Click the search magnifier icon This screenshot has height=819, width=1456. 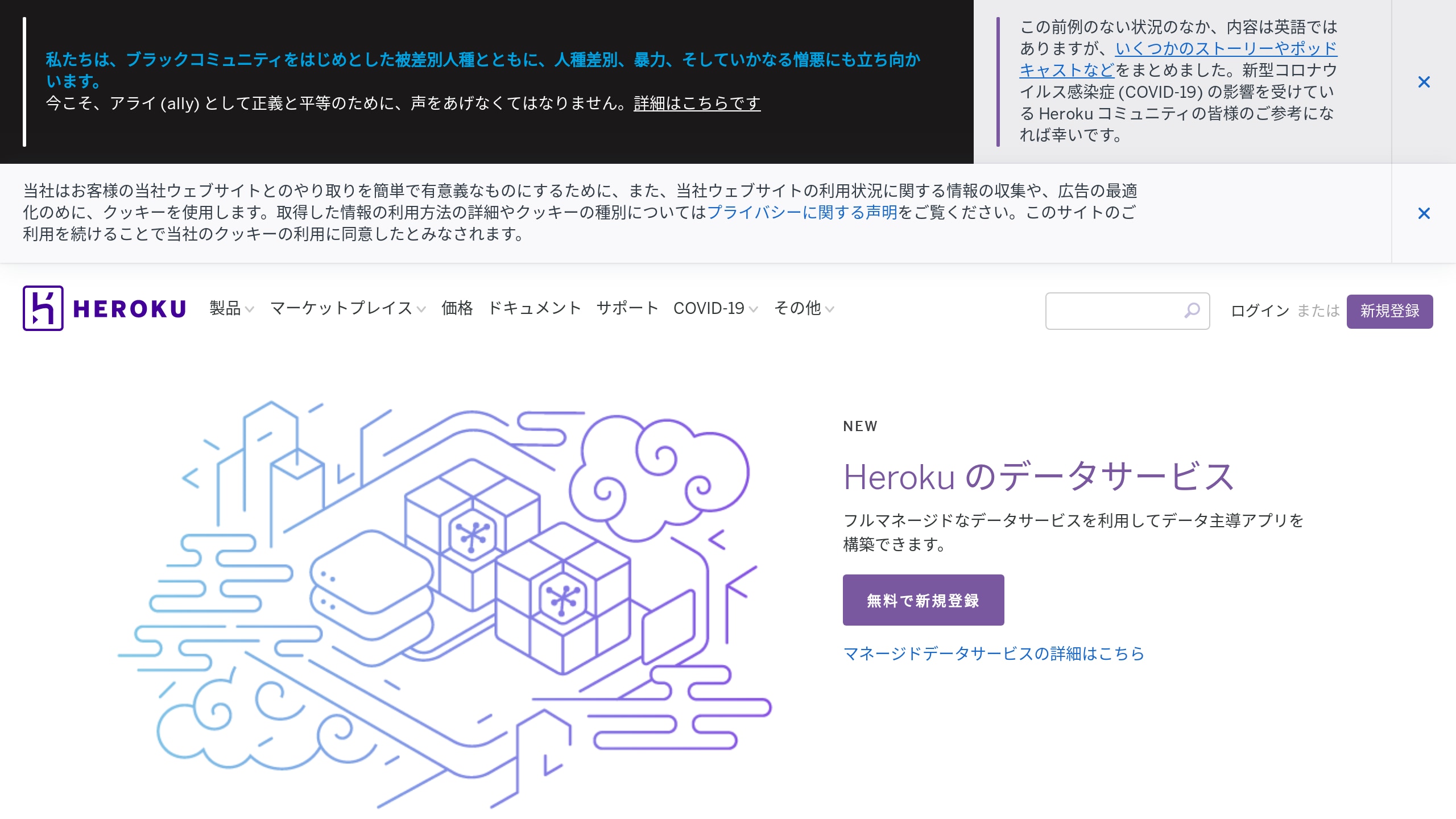tap(1192, 311)
